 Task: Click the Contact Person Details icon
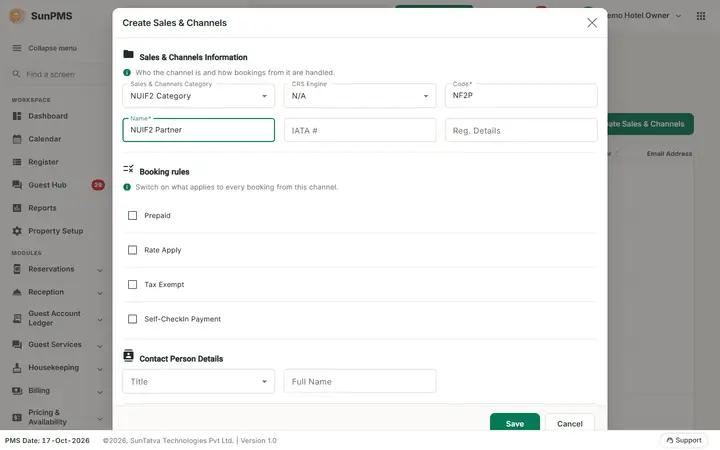129,355
